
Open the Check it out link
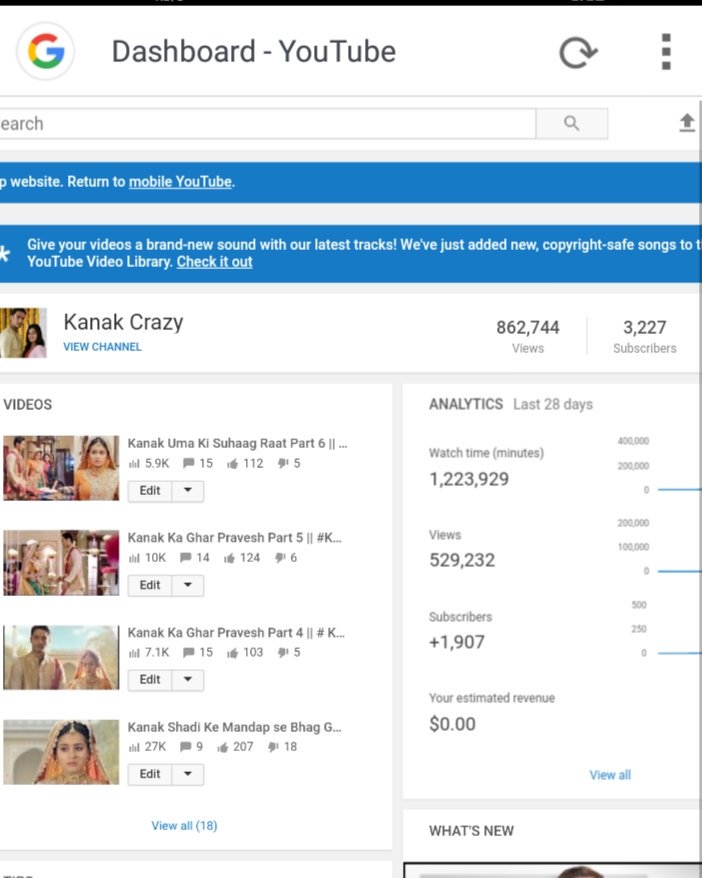[x=214, y=261]
